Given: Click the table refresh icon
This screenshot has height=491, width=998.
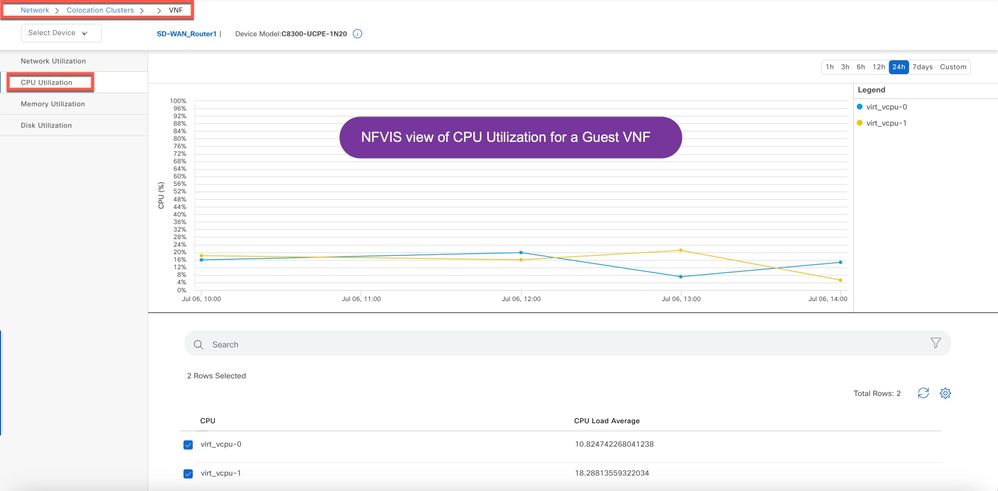Looking at the screenshot, I should coord(923,393).
